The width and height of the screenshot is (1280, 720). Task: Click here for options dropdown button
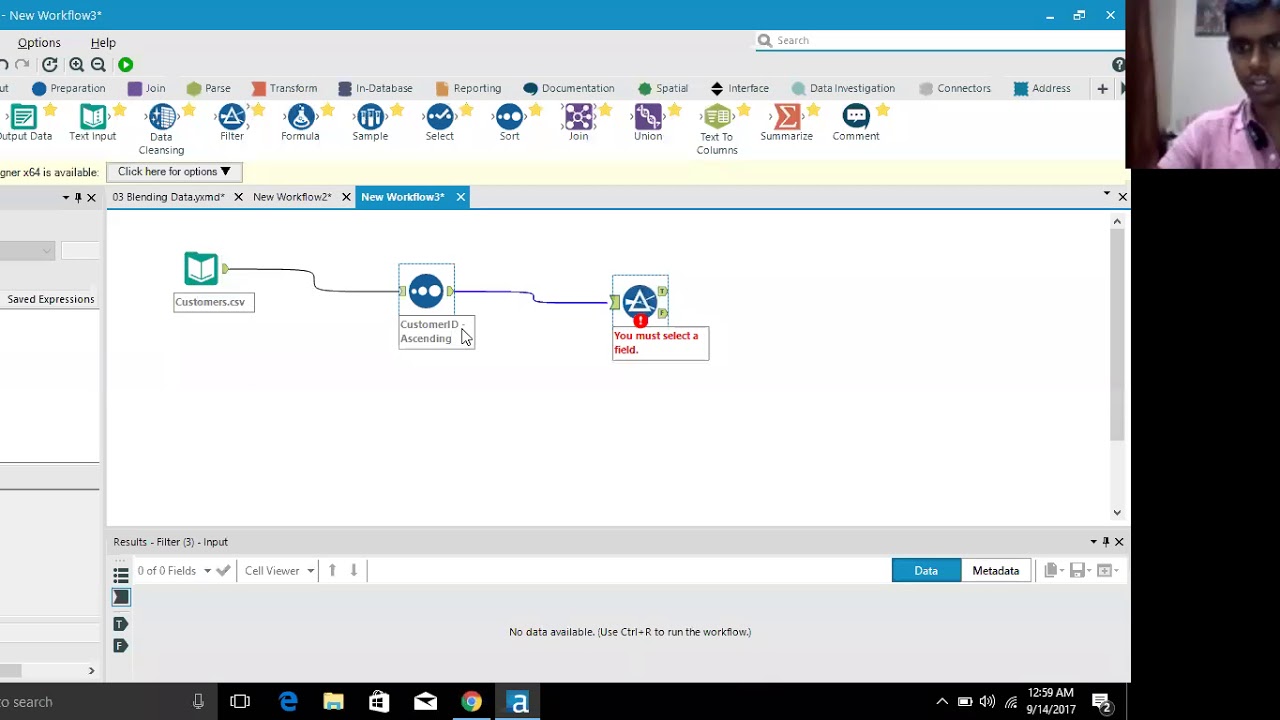[x=174, y=172]
